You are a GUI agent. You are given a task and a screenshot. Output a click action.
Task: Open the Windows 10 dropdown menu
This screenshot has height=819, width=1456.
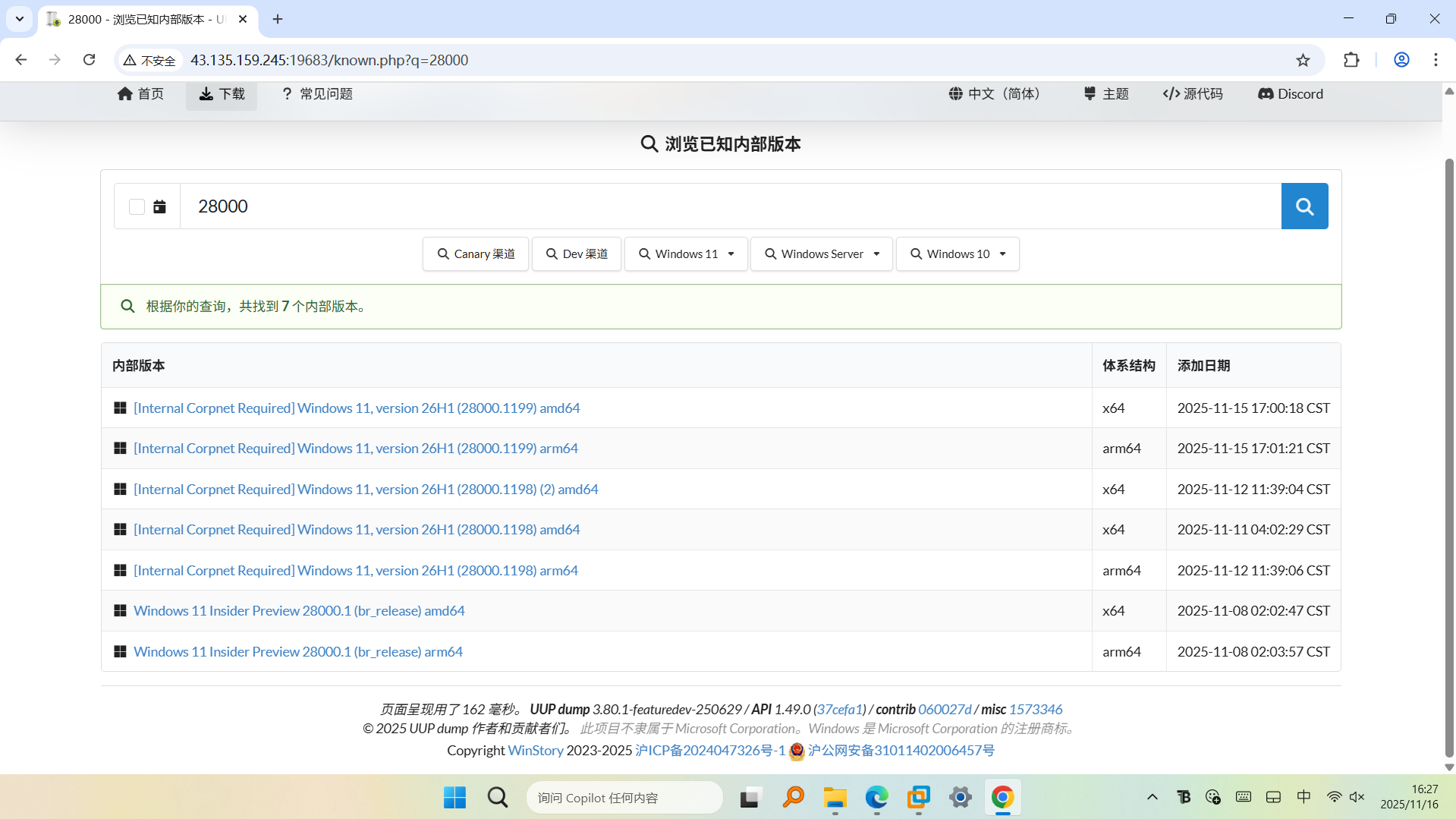[958, 254]
